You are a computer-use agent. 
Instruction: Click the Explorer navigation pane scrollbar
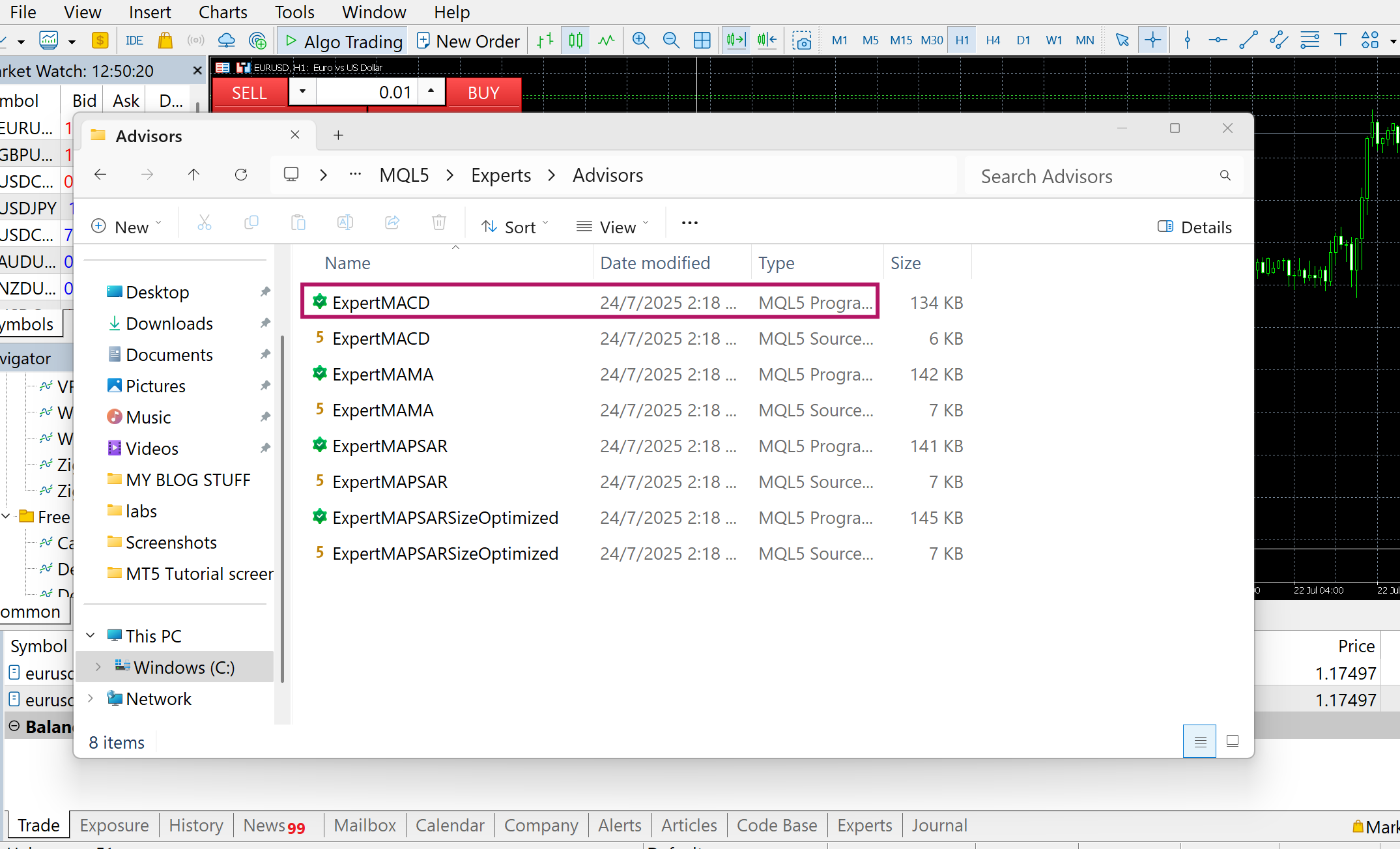click(x=282, y=508)
